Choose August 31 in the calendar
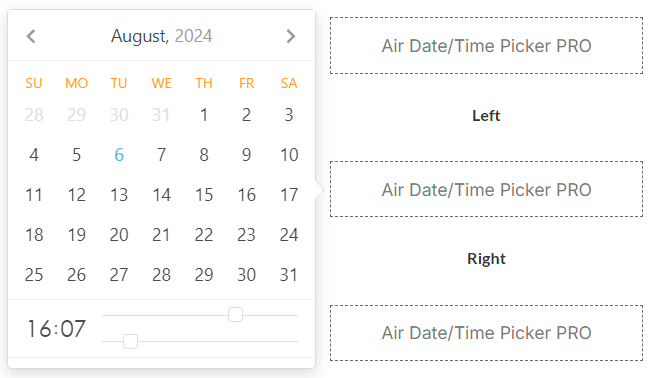The image size is (653, 378). pyautogui.click(x=289, y=275)
